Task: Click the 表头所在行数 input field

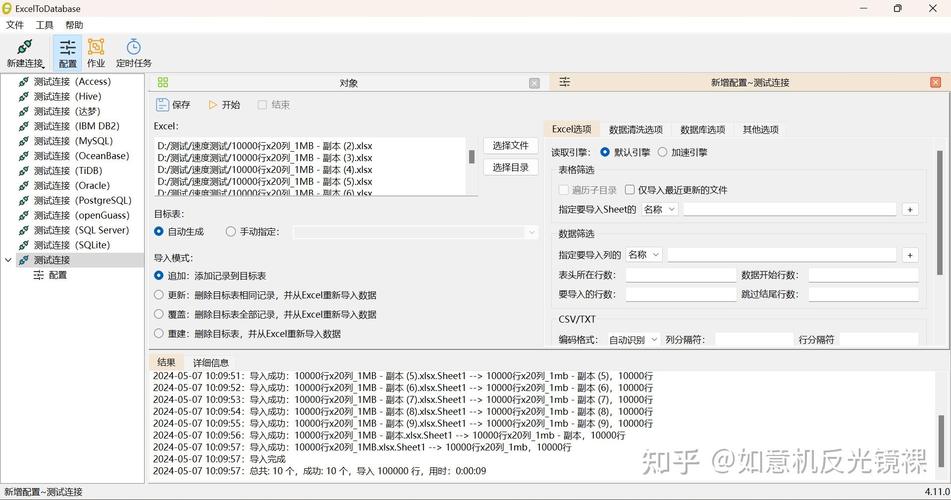Action: tap(680, 275)
